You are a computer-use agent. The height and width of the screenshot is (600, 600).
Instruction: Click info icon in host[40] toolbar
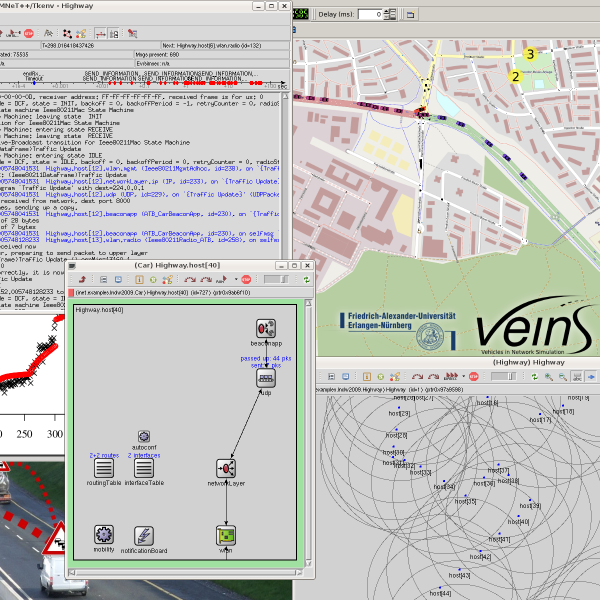[139, 279]
